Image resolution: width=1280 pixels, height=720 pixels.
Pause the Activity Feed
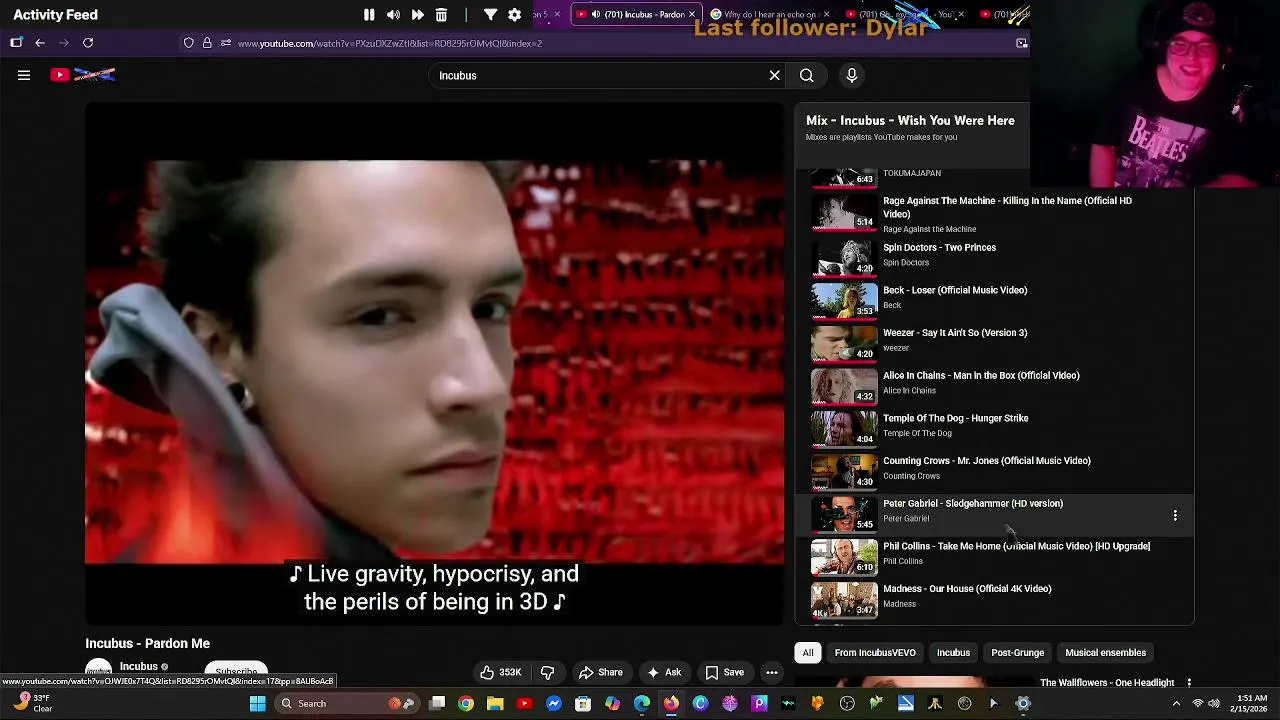click(x=369, y=15)
